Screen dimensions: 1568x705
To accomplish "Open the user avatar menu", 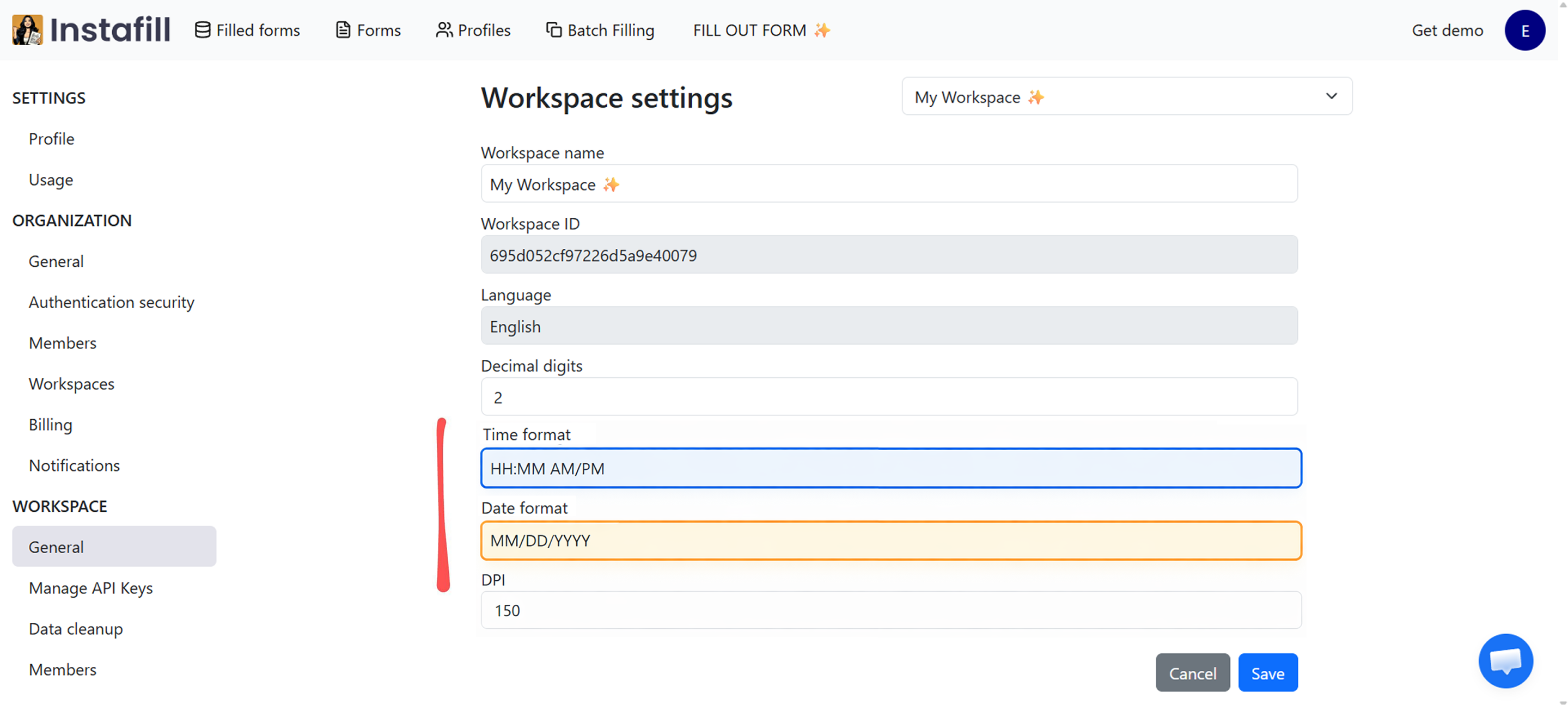I will pyautogui.click(x=1525, y=29).
